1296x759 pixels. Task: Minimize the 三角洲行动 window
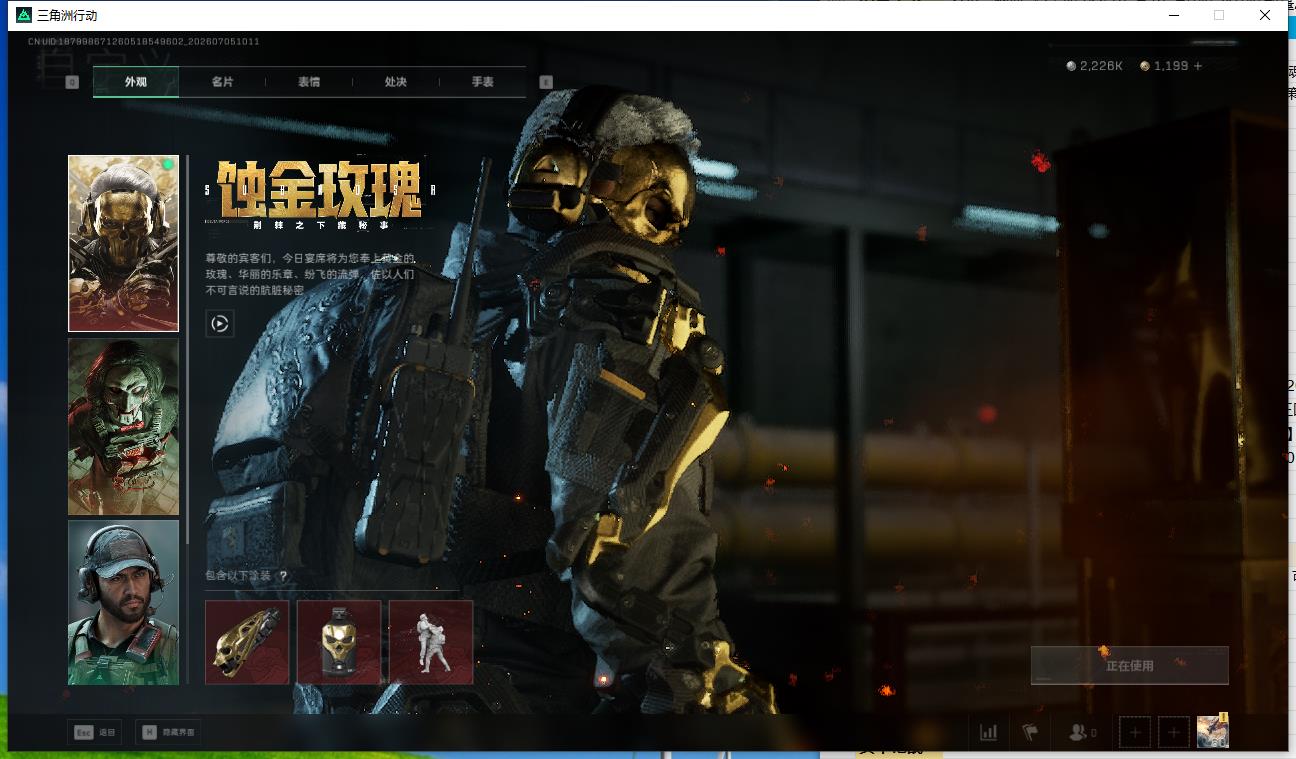[1173, 15]
